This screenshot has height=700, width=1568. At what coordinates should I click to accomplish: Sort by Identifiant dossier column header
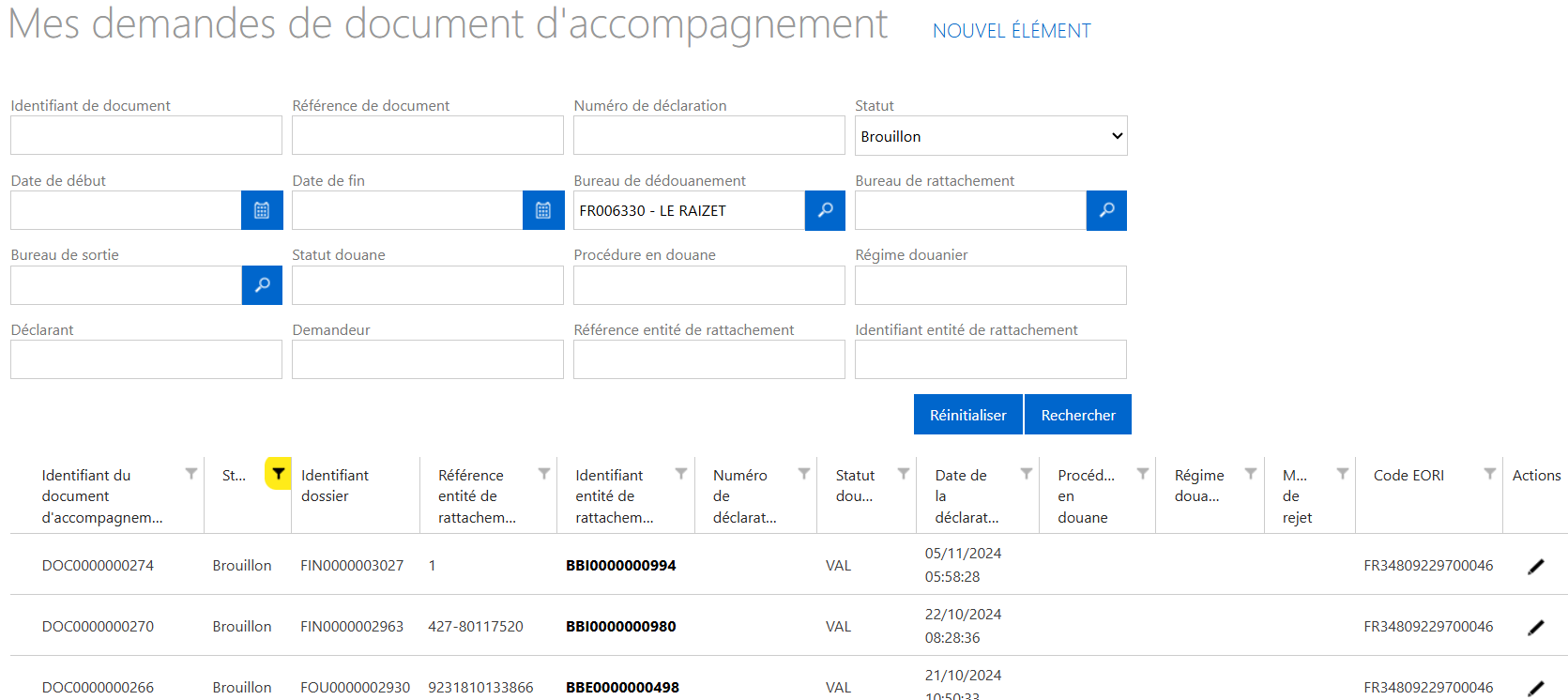(x=335, y=485)
